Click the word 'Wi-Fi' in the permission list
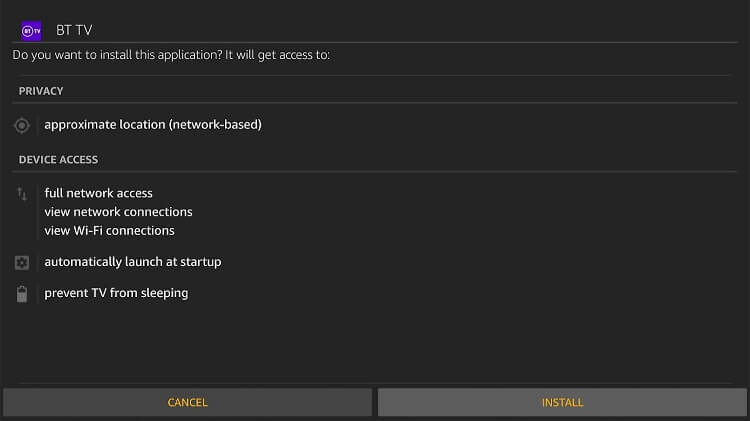750x421 pixels. [x=88, y=231]
